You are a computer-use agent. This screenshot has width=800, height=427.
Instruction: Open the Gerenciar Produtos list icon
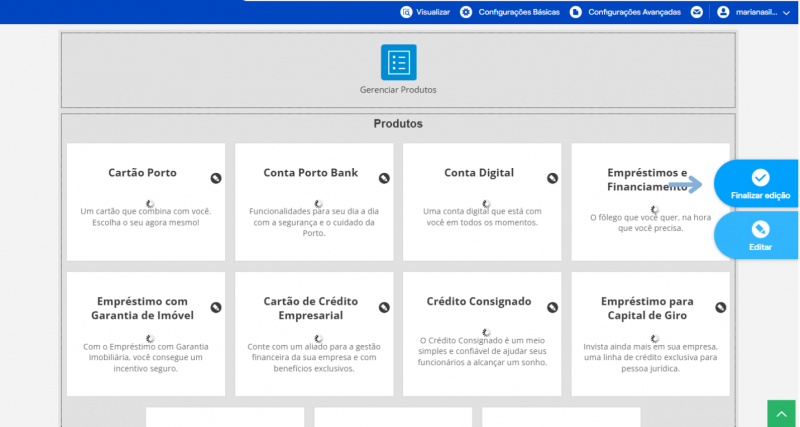tap(398, 62)
